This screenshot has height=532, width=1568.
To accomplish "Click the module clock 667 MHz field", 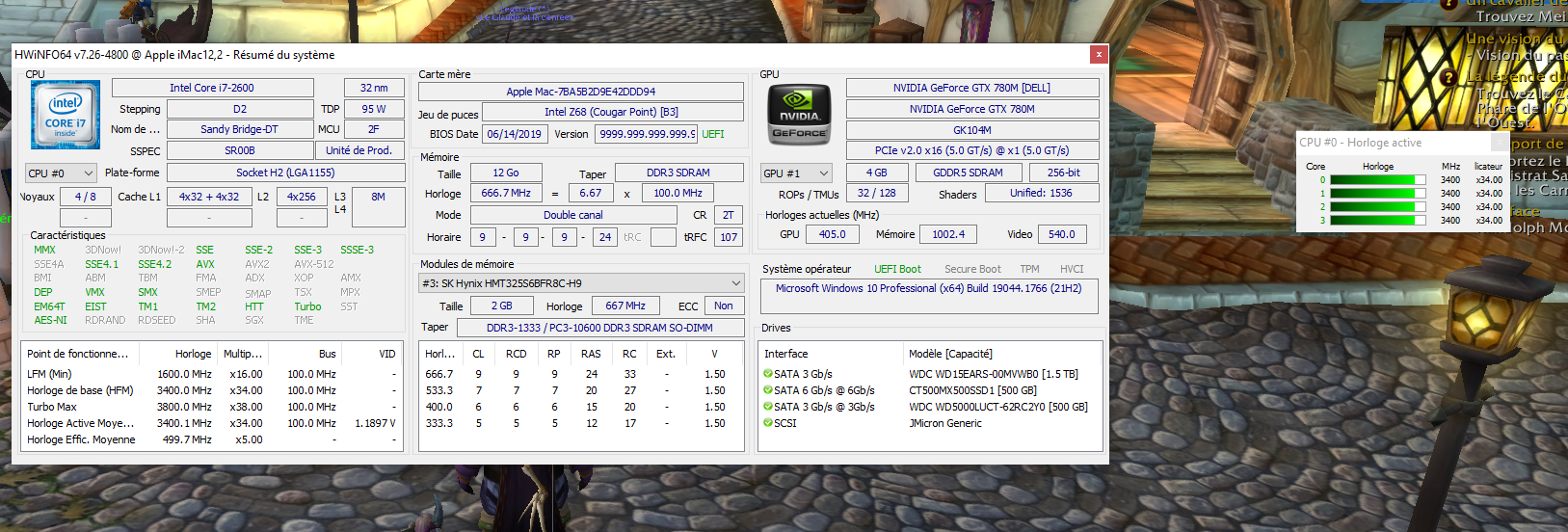I will [625, 306].
